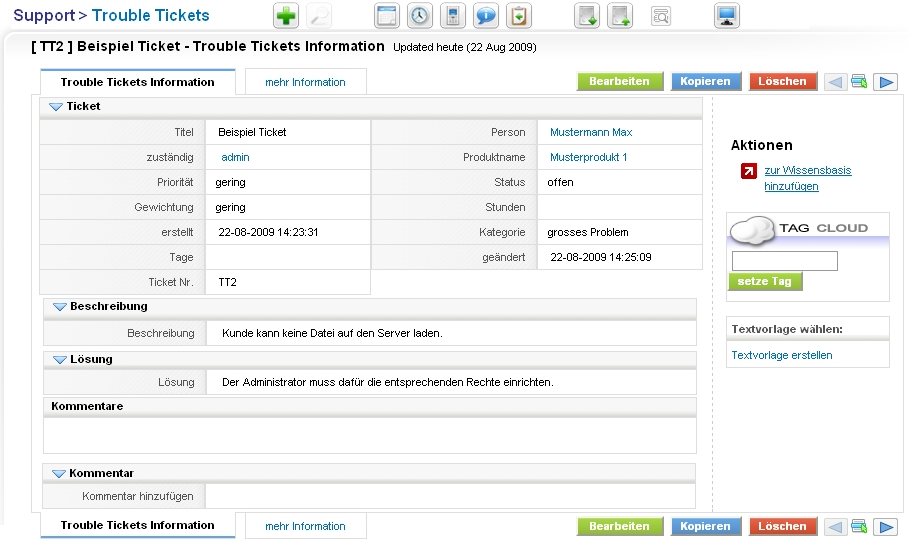Collapse the Beschreibung section
This screenshot has height=542, width=909.
(x=59, y=307)
